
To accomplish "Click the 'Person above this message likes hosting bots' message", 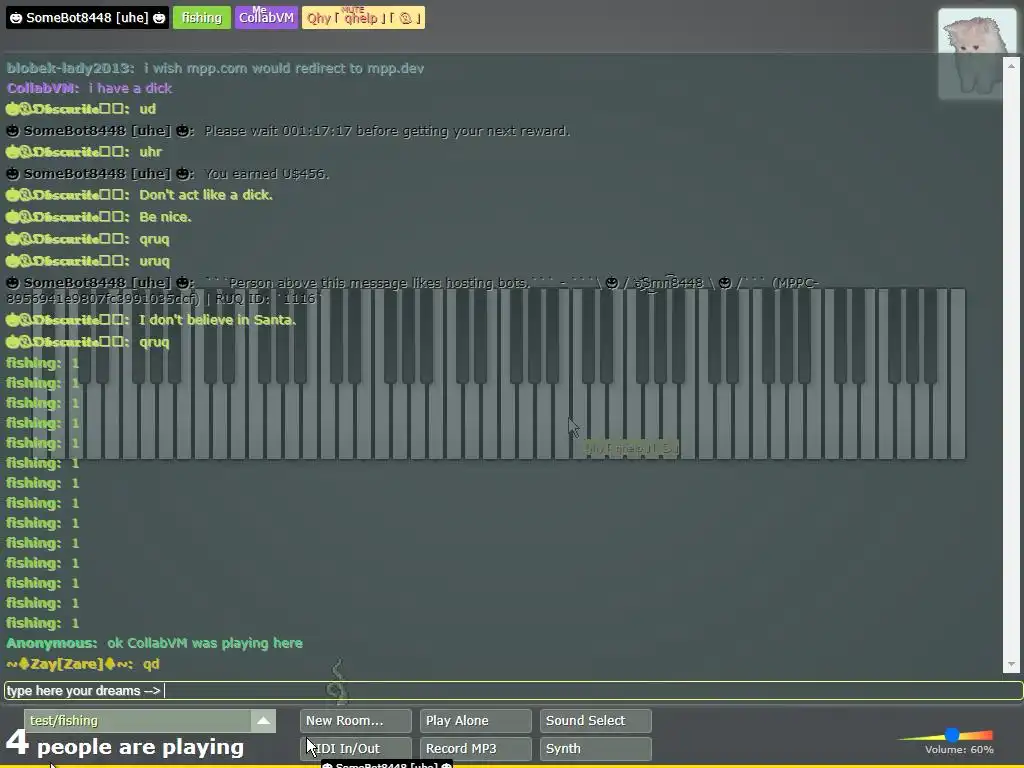I will pos(412,291).
